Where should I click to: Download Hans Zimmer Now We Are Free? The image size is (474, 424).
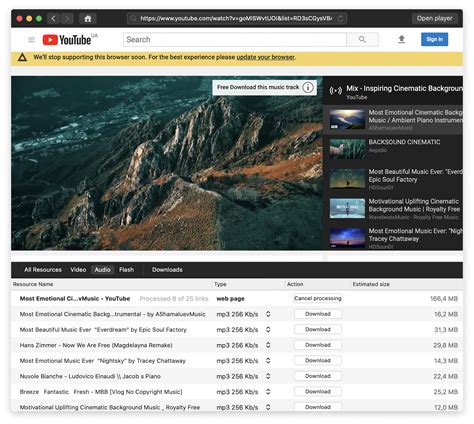318,345
